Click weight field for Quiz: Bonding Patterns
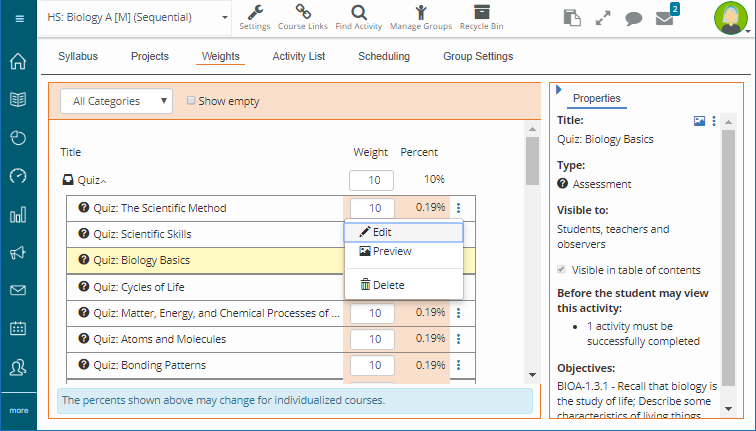Screen dimensions: 756x431 (373, 365)
